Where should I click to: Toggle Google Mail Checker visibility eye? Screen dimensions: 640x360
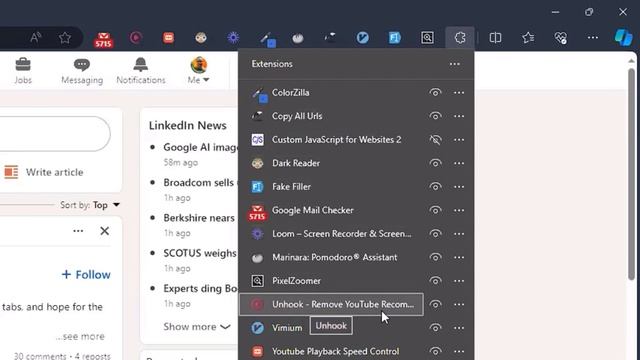coord(435,210)
